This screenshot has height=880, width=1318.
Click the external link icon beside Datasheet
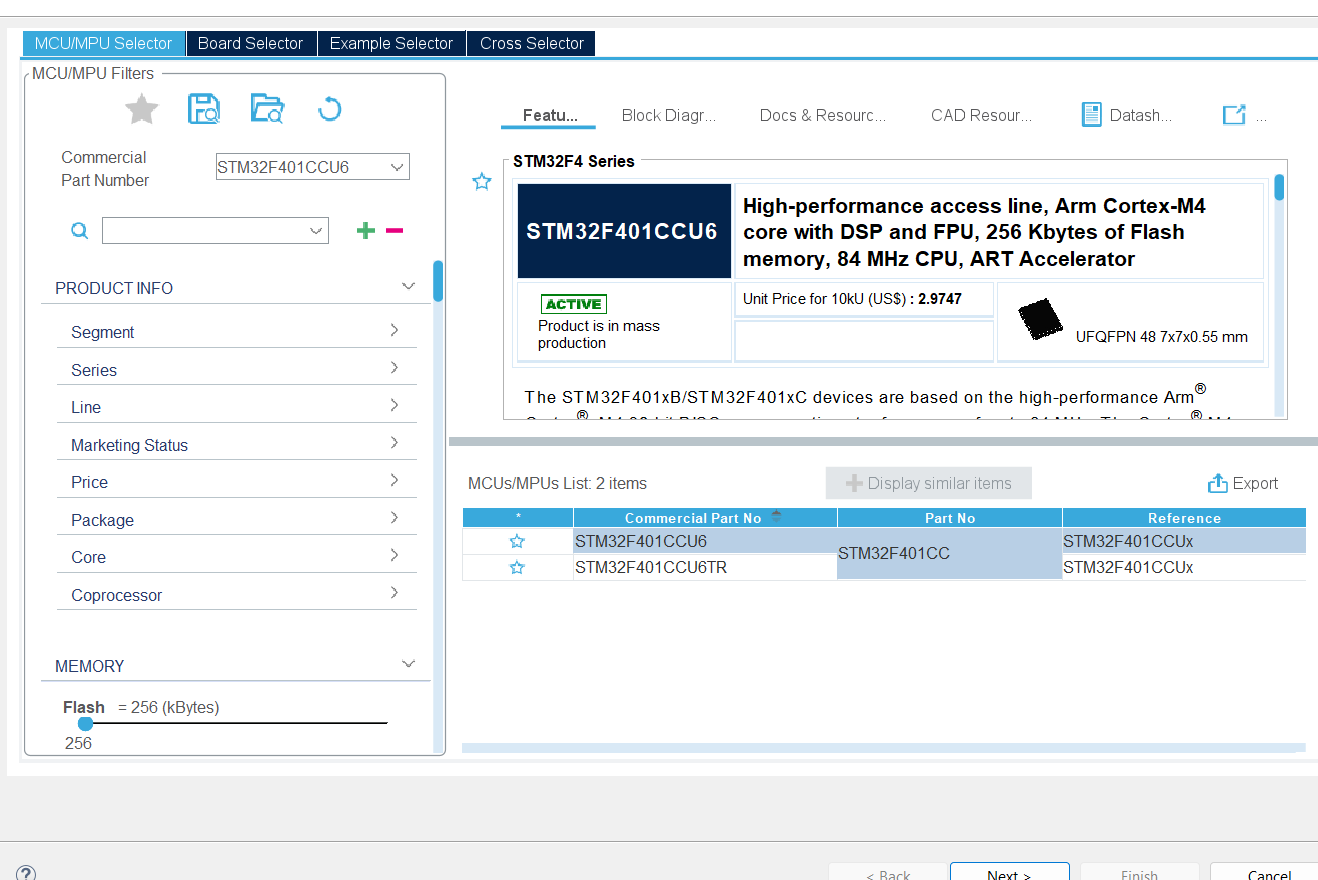coord(1234,115)
